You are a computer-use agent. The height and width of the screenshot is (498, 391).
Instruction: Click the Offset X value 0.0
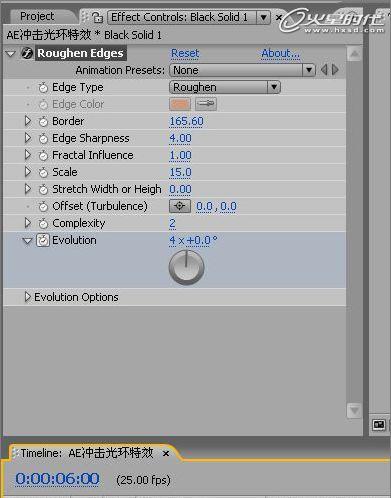(204, 206)
